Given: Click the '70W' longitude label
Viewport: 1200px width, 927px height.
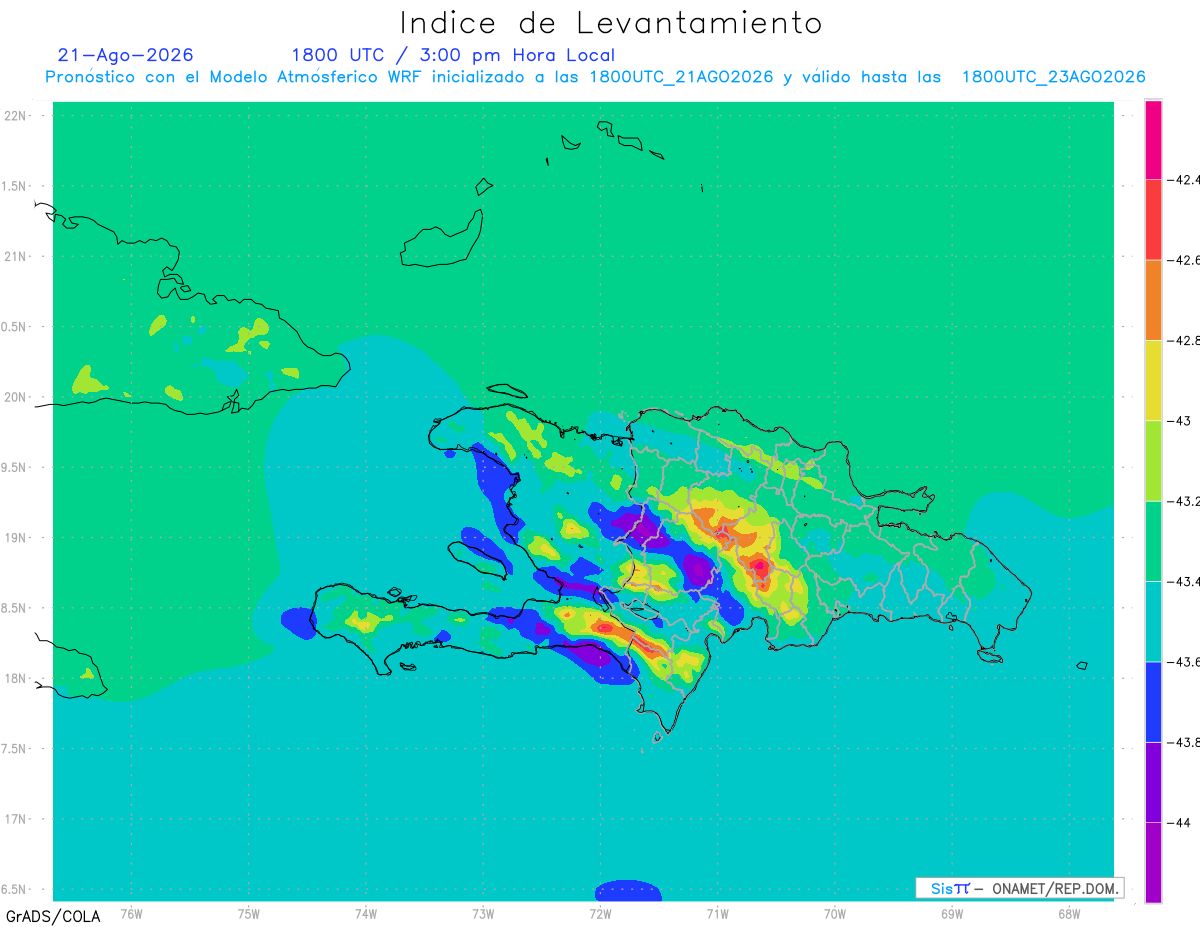Looking at the screenshot, I should pyautogui.click(x=835, y=912).
